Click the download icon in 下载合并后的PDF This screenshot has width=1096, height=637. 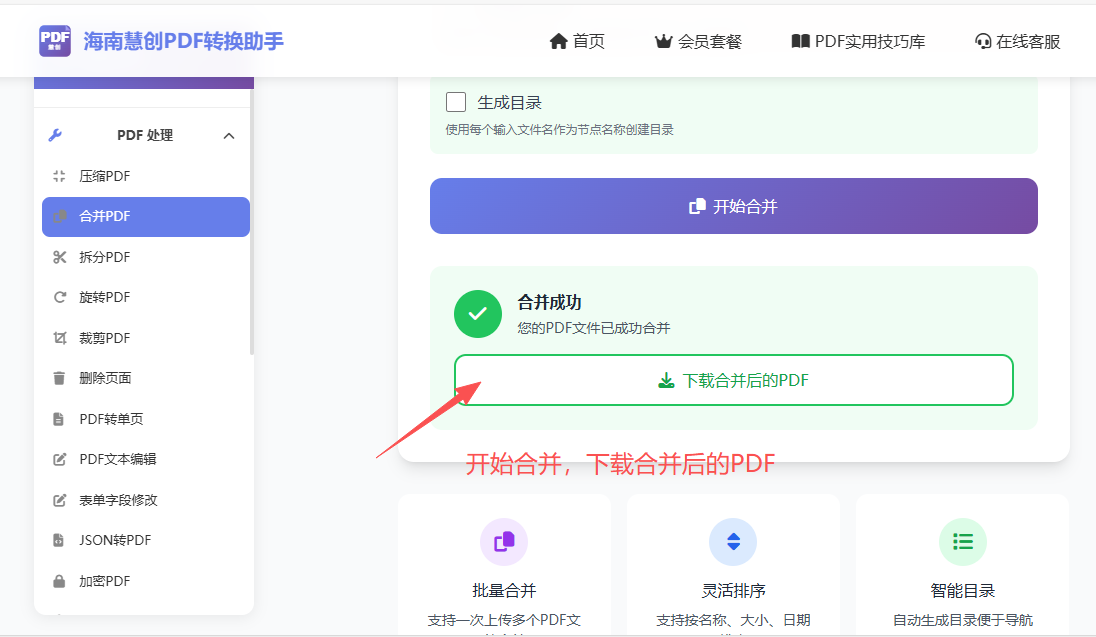pyautogui.click(x=666, y=380)
